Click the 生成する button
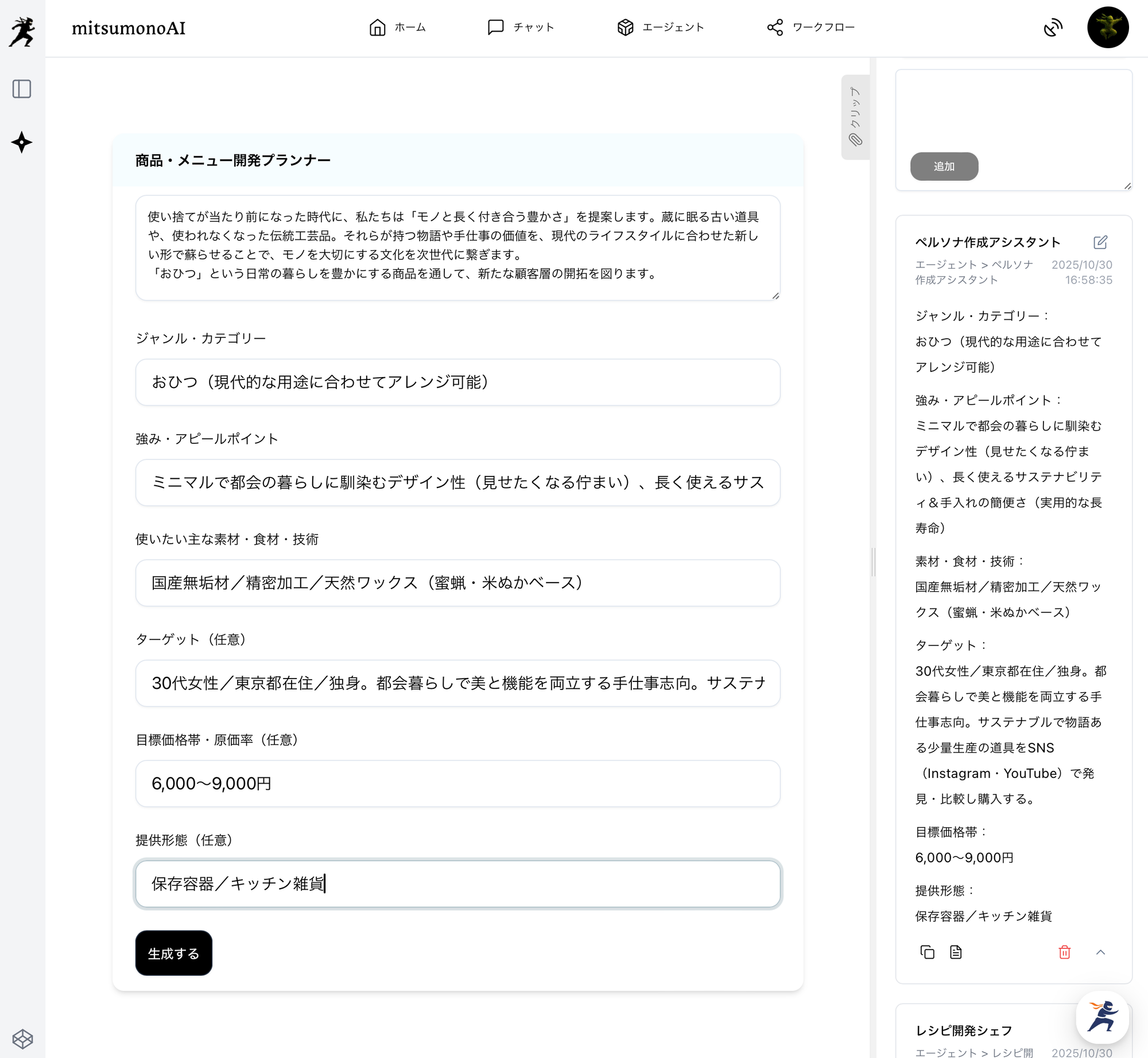1148x1058 pixels. 173,953
